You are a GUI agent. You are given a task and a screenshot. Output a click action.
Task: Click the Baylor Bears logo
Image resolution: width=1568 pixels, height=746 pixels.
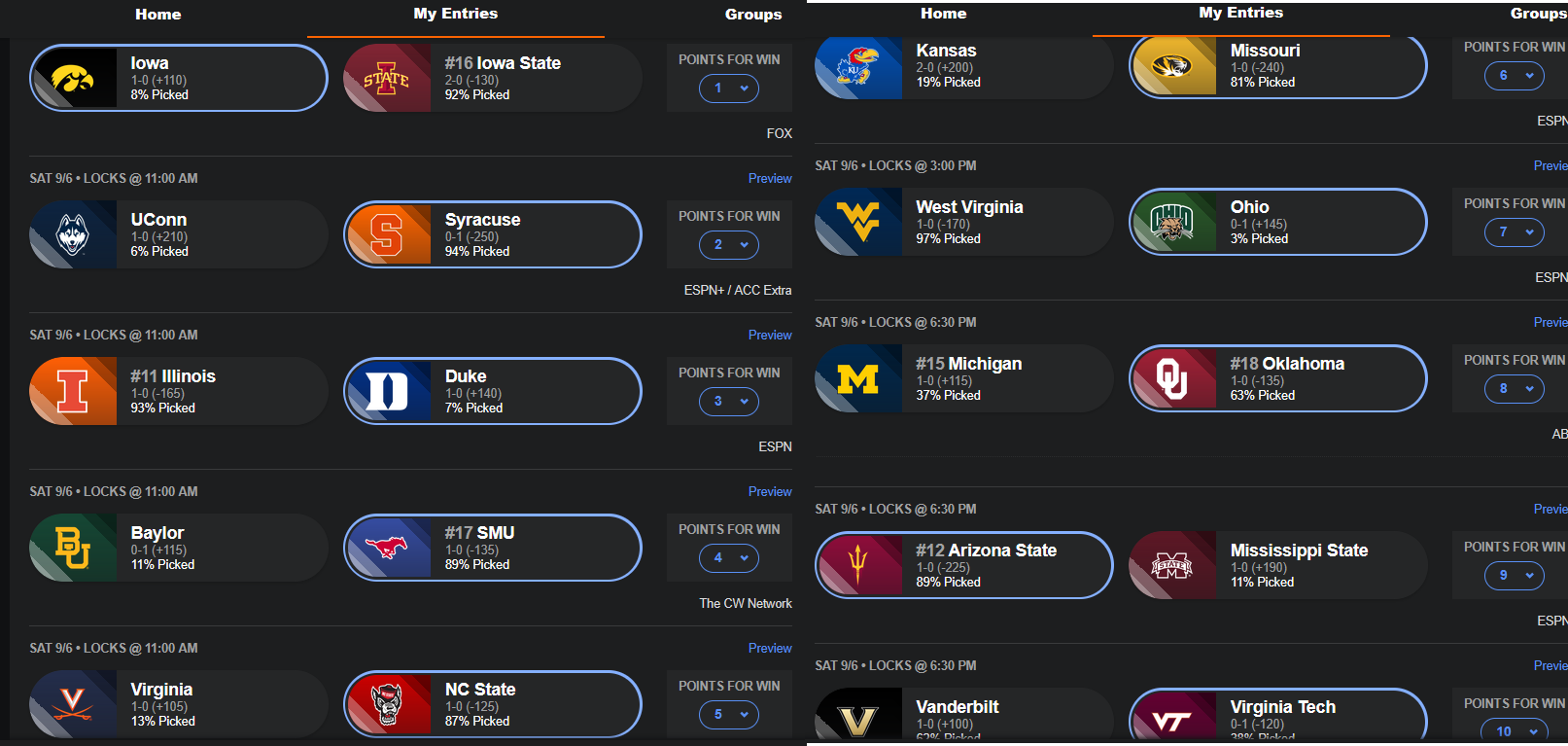tap(73, 548)
